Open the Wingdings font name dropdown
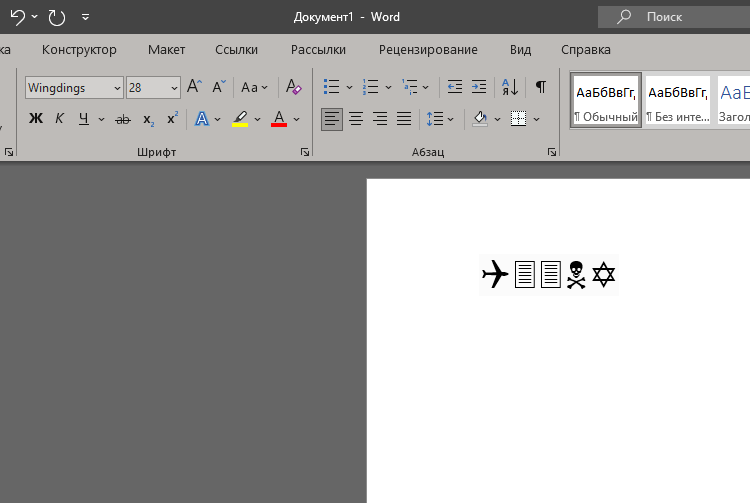 pos(117,88)
